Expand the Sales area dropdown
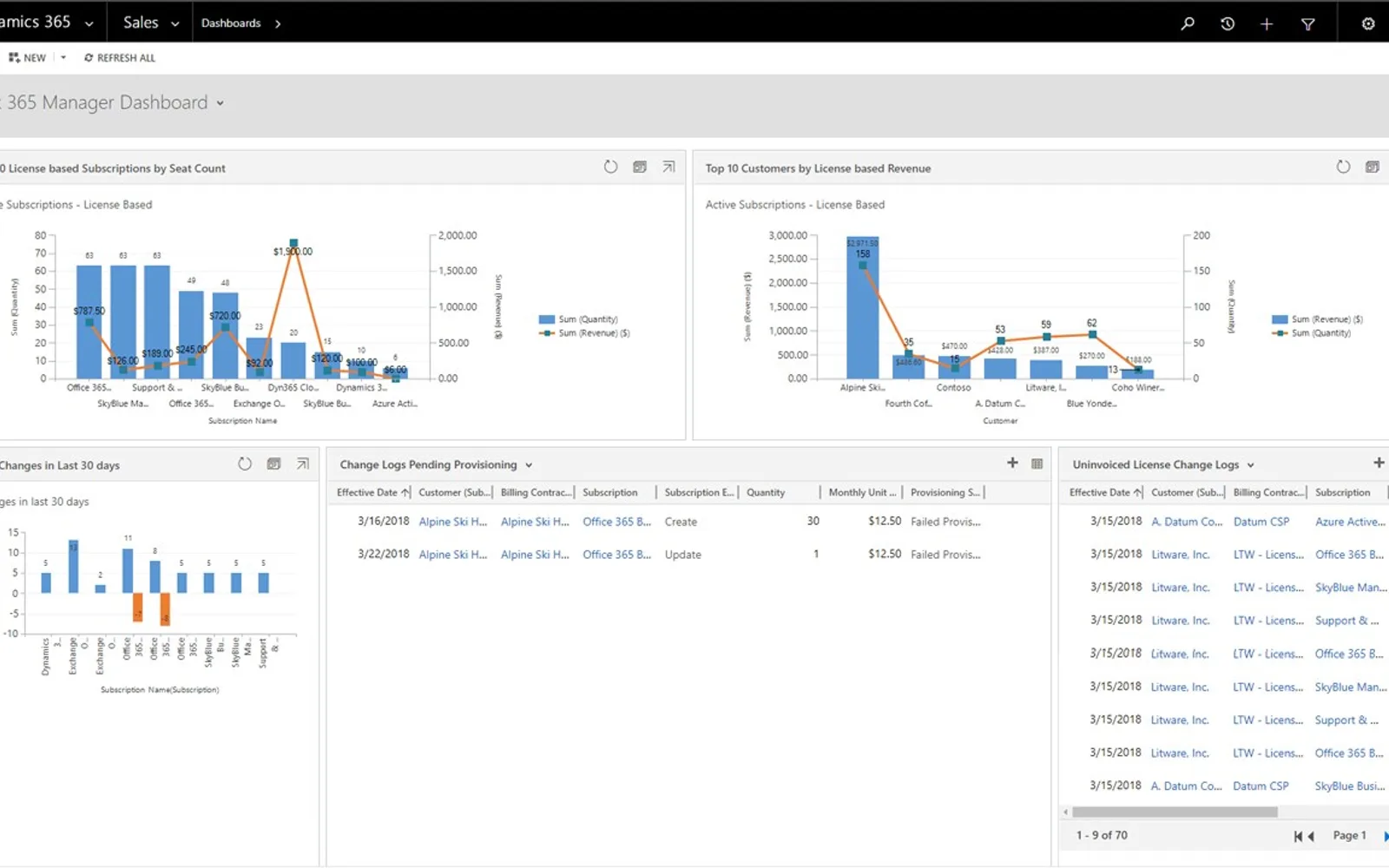The image size is (1389, 868). tap(174, 23)
